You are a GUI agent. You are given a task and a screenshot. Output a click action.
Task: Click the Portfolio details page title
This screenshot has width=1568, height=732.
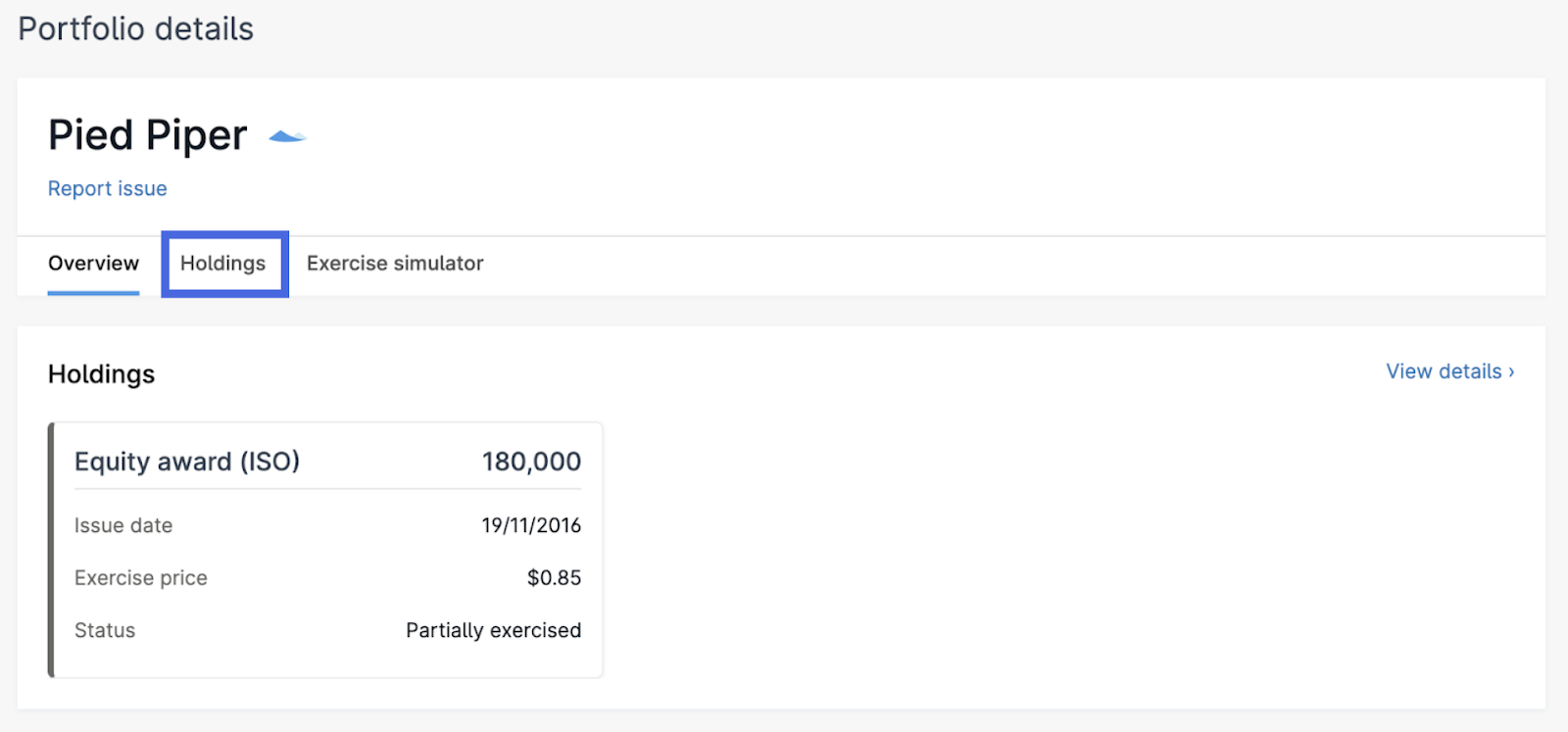click(136, 29)
